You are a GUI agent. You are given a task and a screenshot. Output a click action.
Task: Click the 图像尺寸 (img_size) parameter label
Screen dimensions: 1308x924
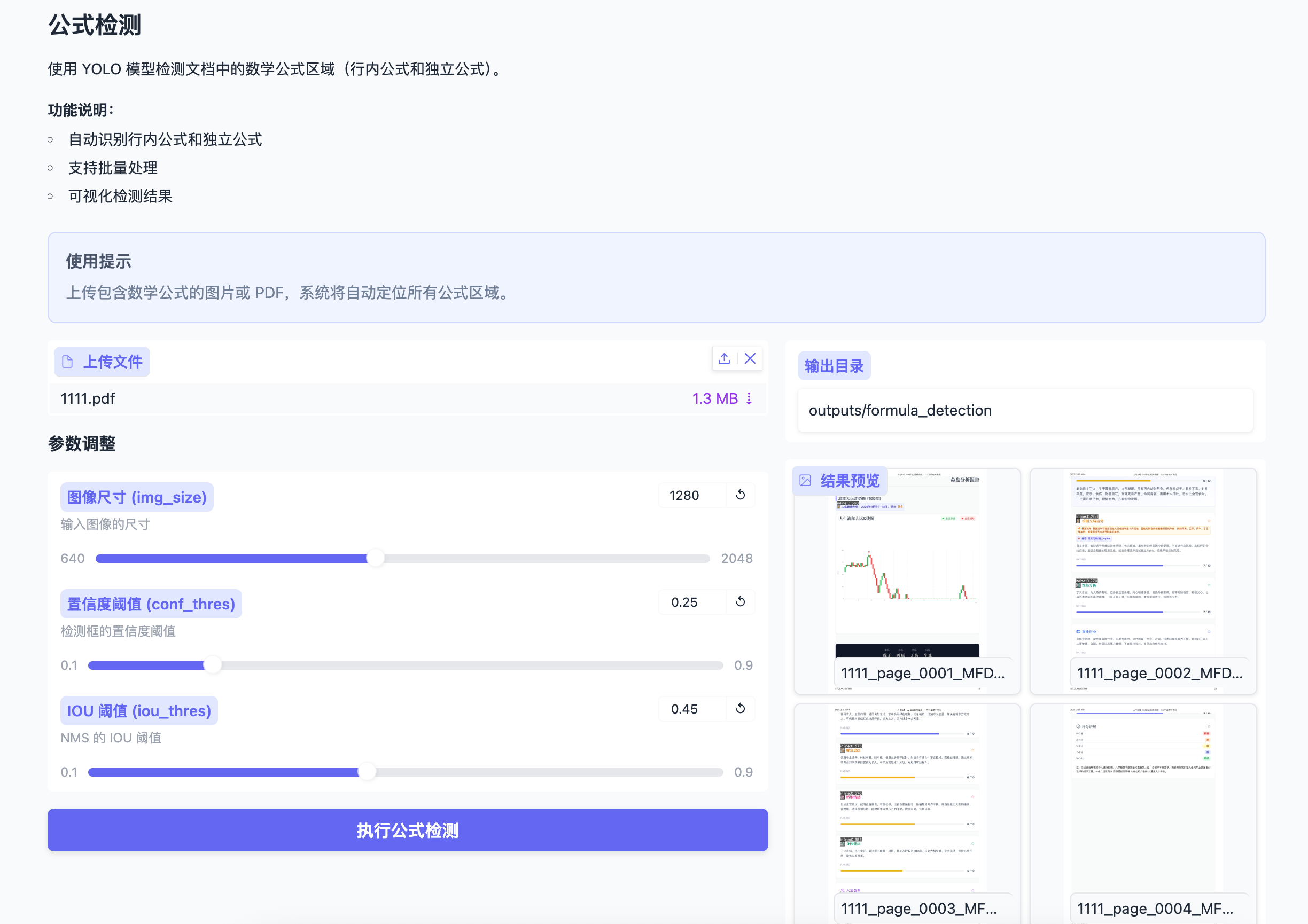137,497
